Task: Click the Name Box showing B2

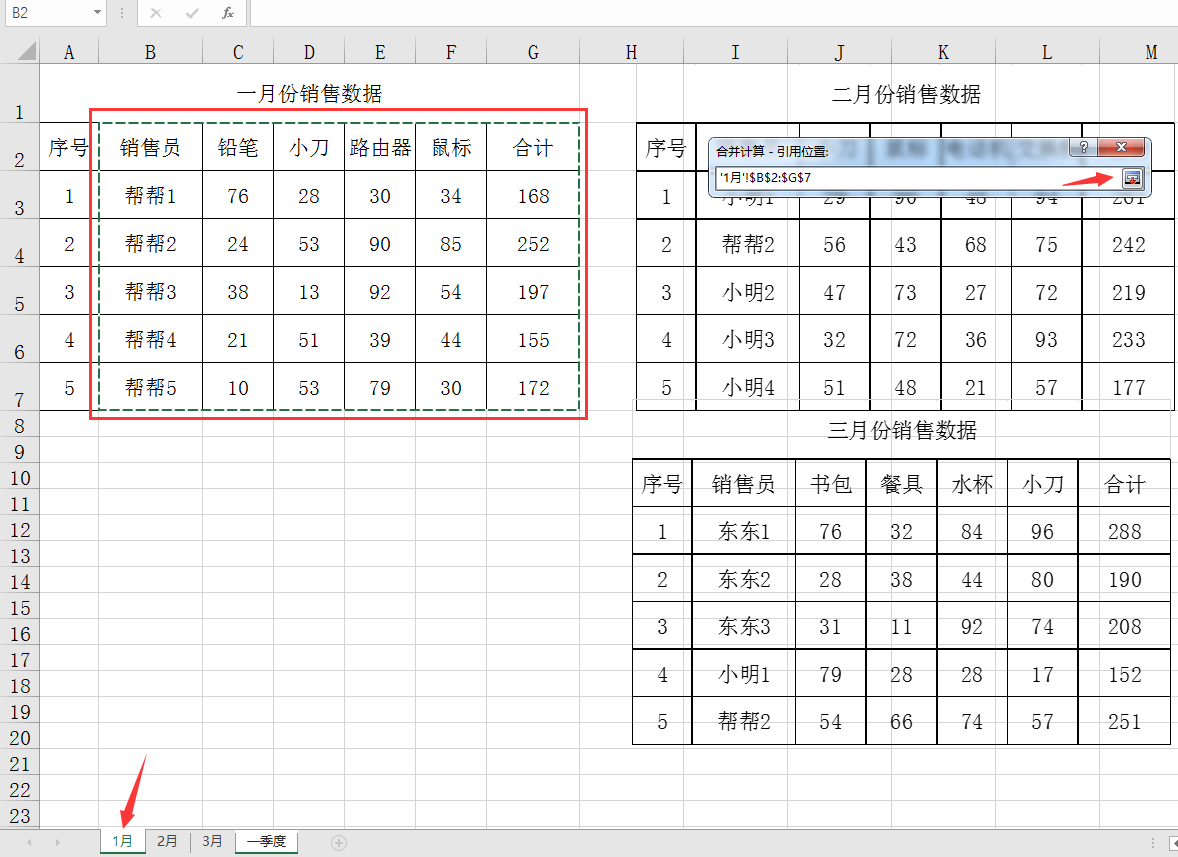Action: click(49, 13)
